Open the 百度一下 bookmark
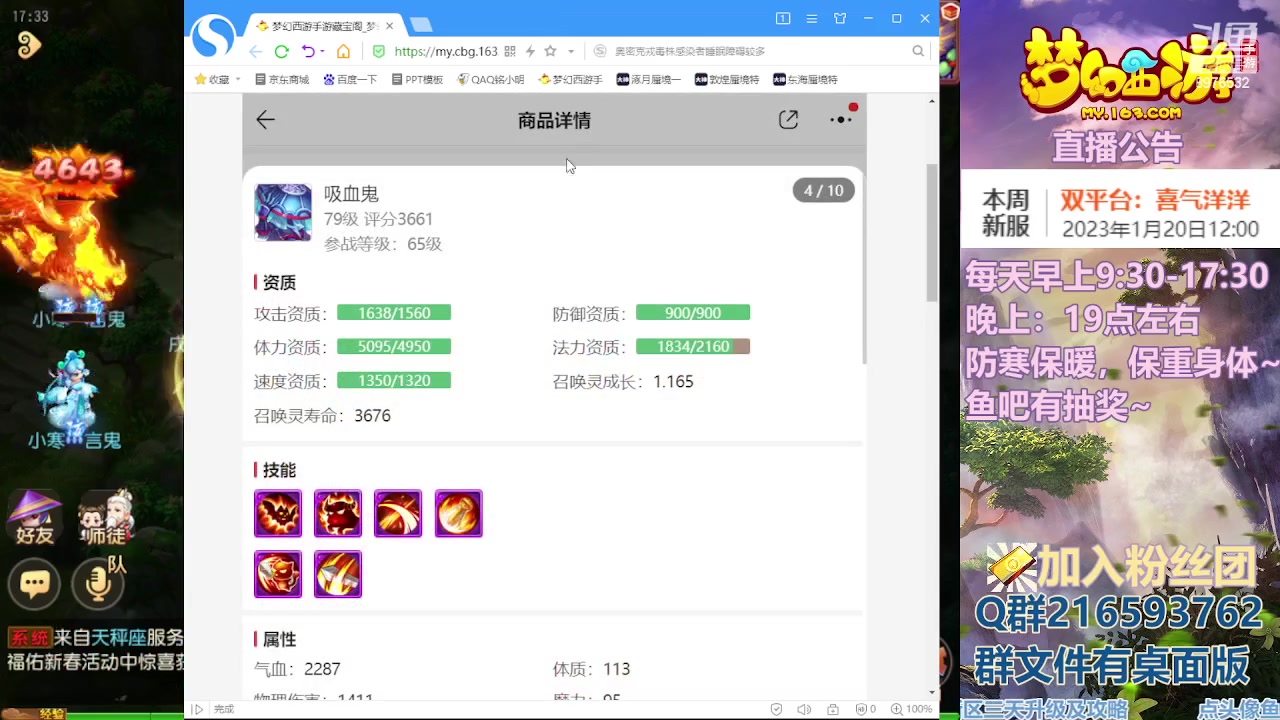The width and height of the screenshot is (1280, 720). 350,79
